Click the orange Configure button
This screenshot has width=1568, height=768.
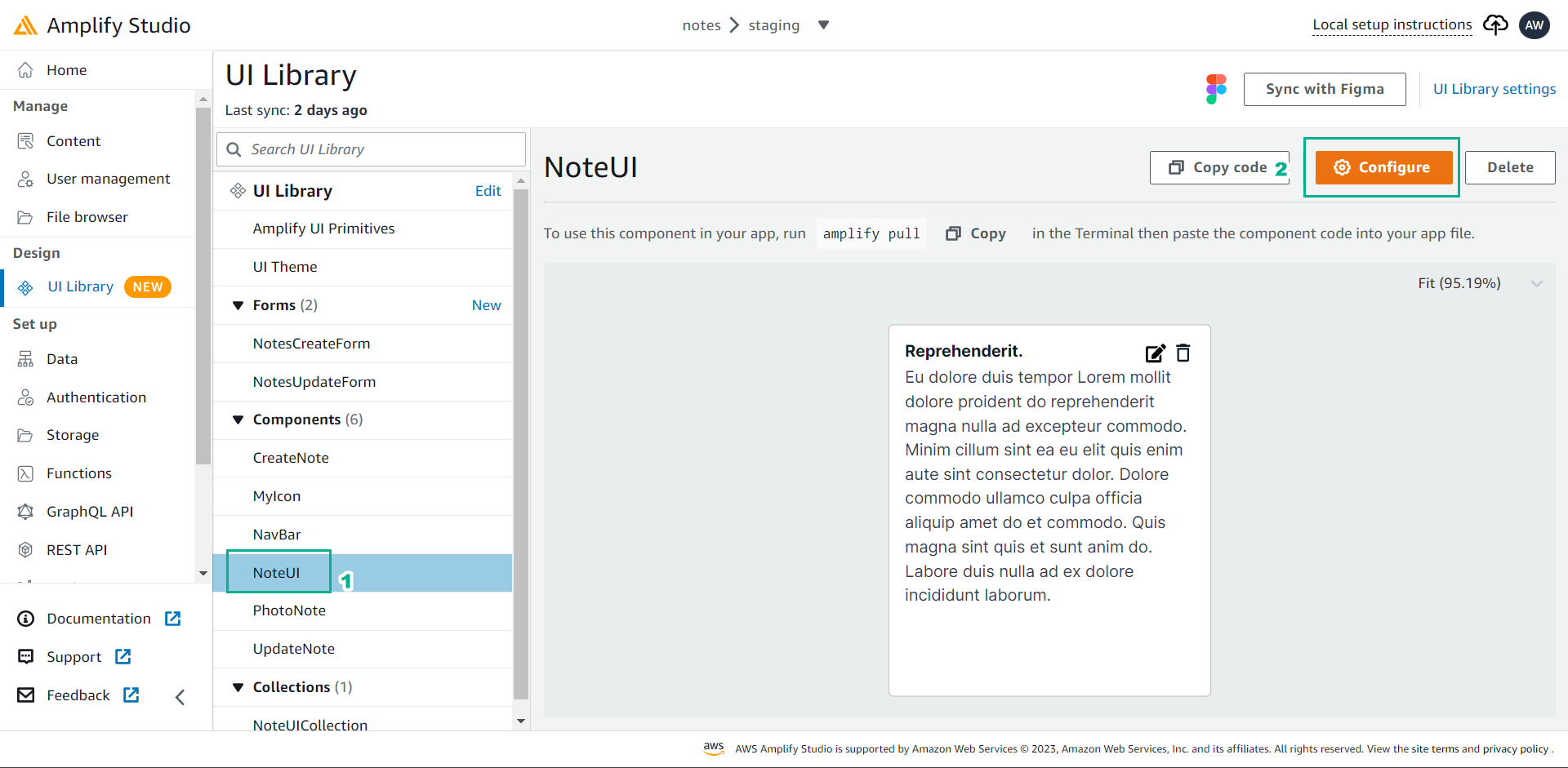click(x=1383, y=167)
